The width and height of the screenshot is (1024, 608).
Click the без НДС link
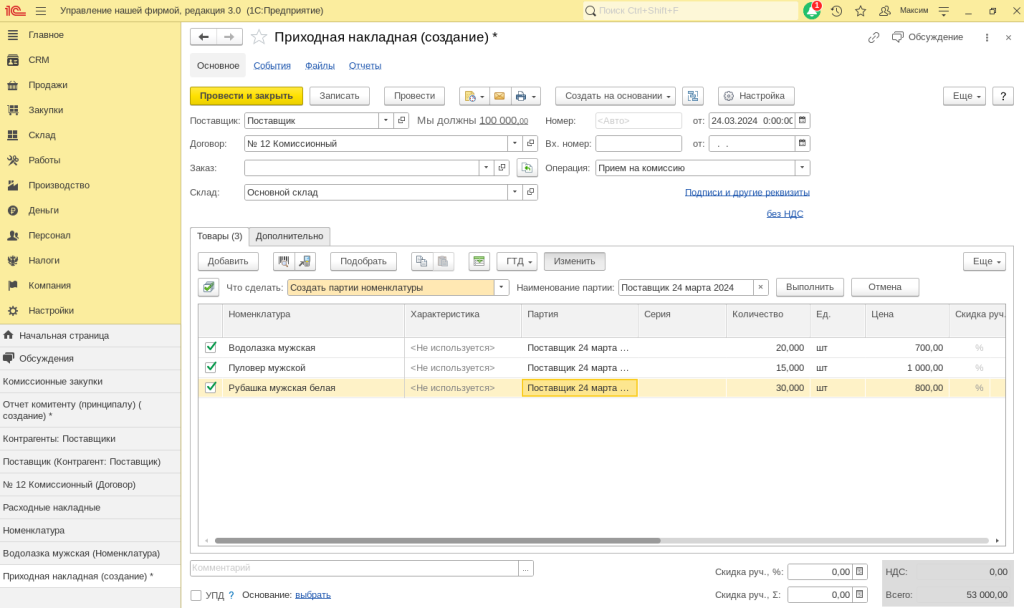point(785,214)
